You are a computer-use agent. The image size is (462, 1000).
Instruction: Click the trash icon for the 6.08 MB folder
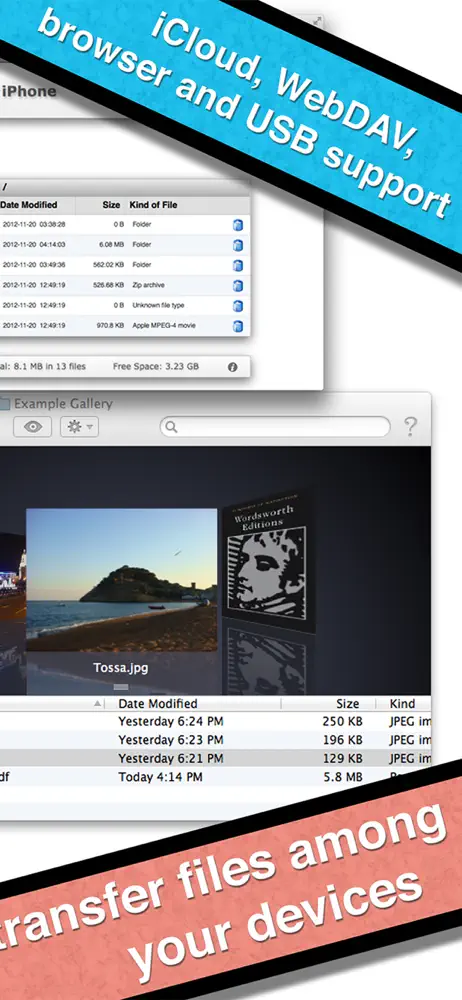(238, 245)
